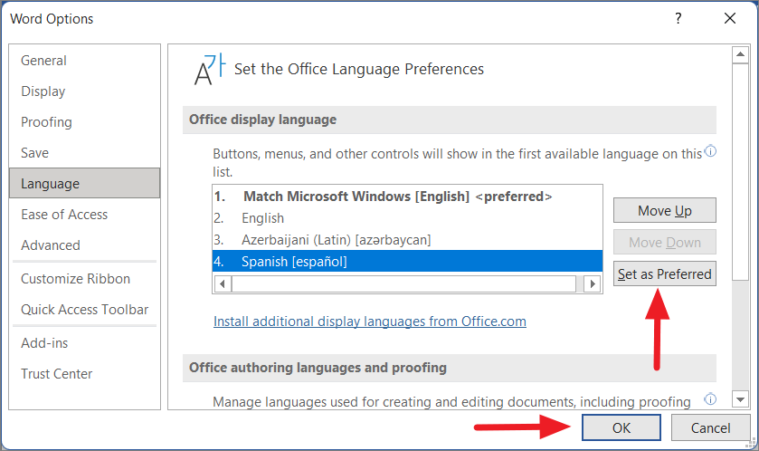The height and width of the screenshot is (451, 759).
Task: Open Quick Access Toolbar settings
Action: (84, 310)
